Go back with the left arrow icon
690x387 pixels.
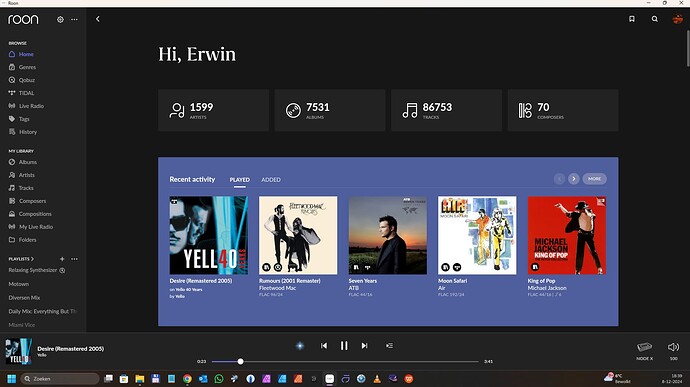tap(98, 19)
